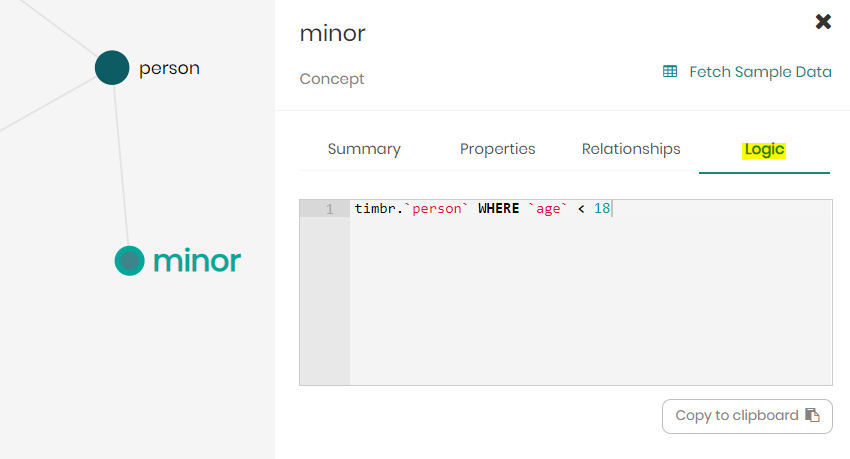Click the clipboard icon in the copy button
Image resolution: width=850 pixels, height=459 pixels.
point(812,416)
